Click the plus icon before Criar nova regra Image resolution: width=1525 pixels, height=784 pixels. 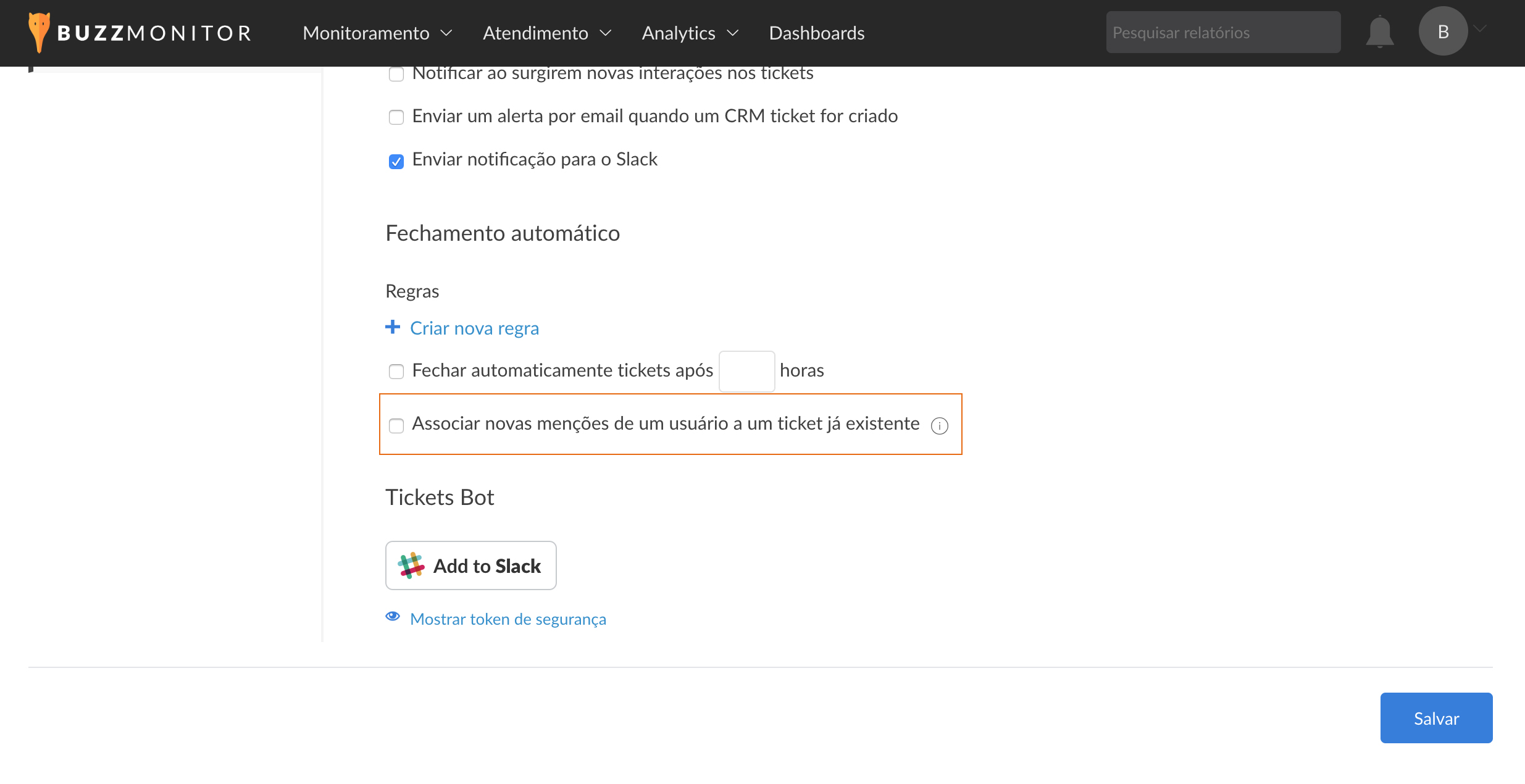[x=393, y=327]
